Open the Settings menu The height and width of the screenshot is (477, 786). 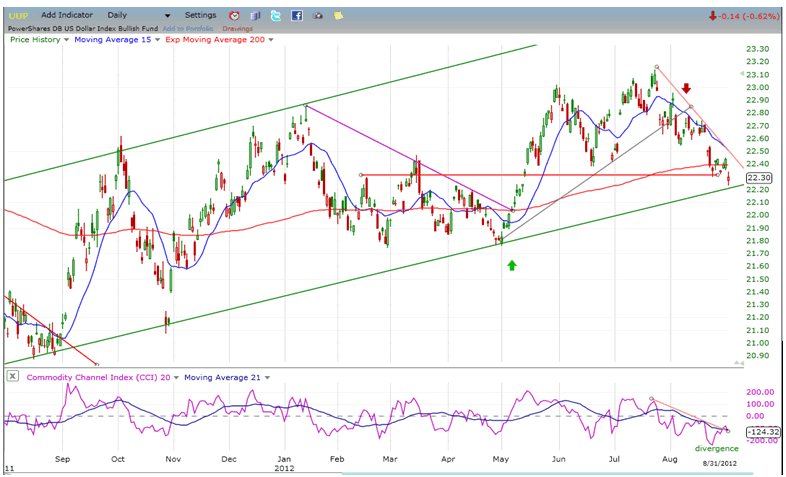200,16
